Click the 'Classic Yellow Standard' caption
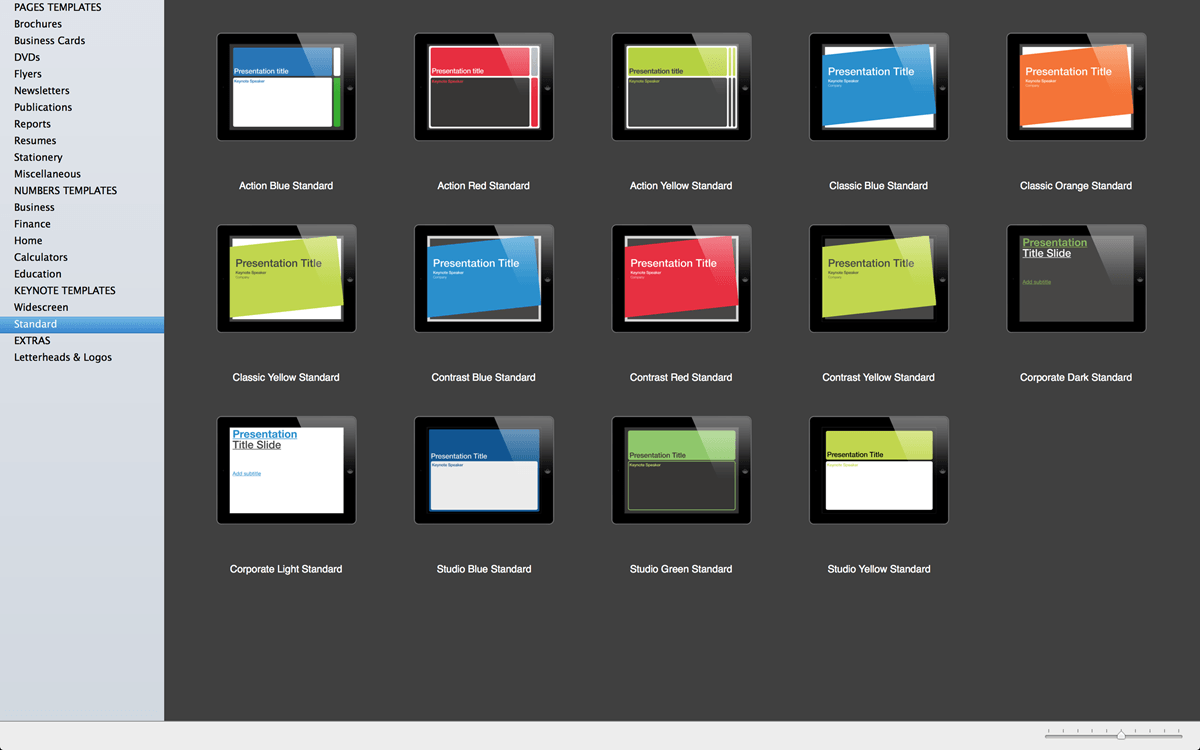 coord(286,378)
